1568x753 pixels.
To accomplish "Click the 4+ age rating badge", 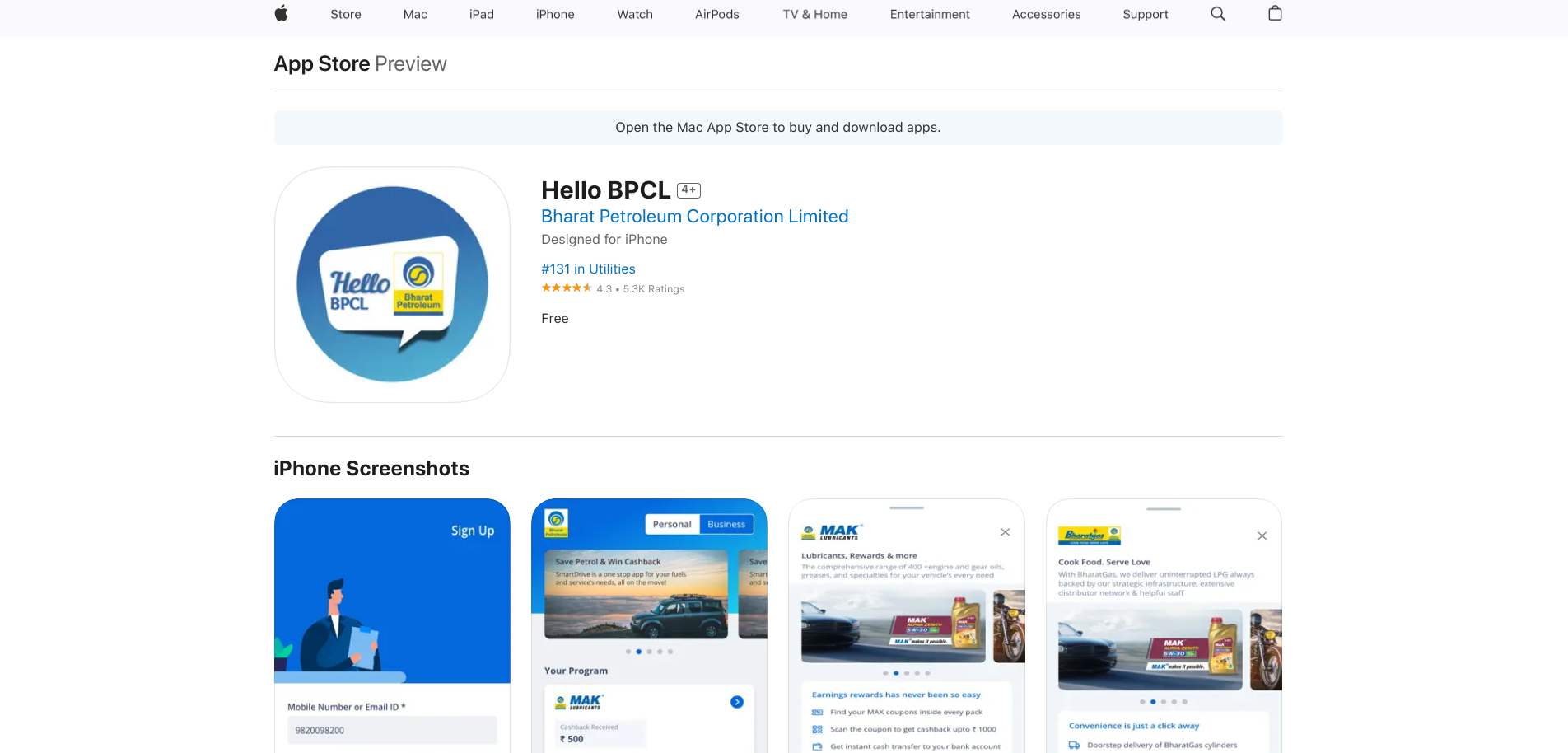I will (x=688, y=190).
